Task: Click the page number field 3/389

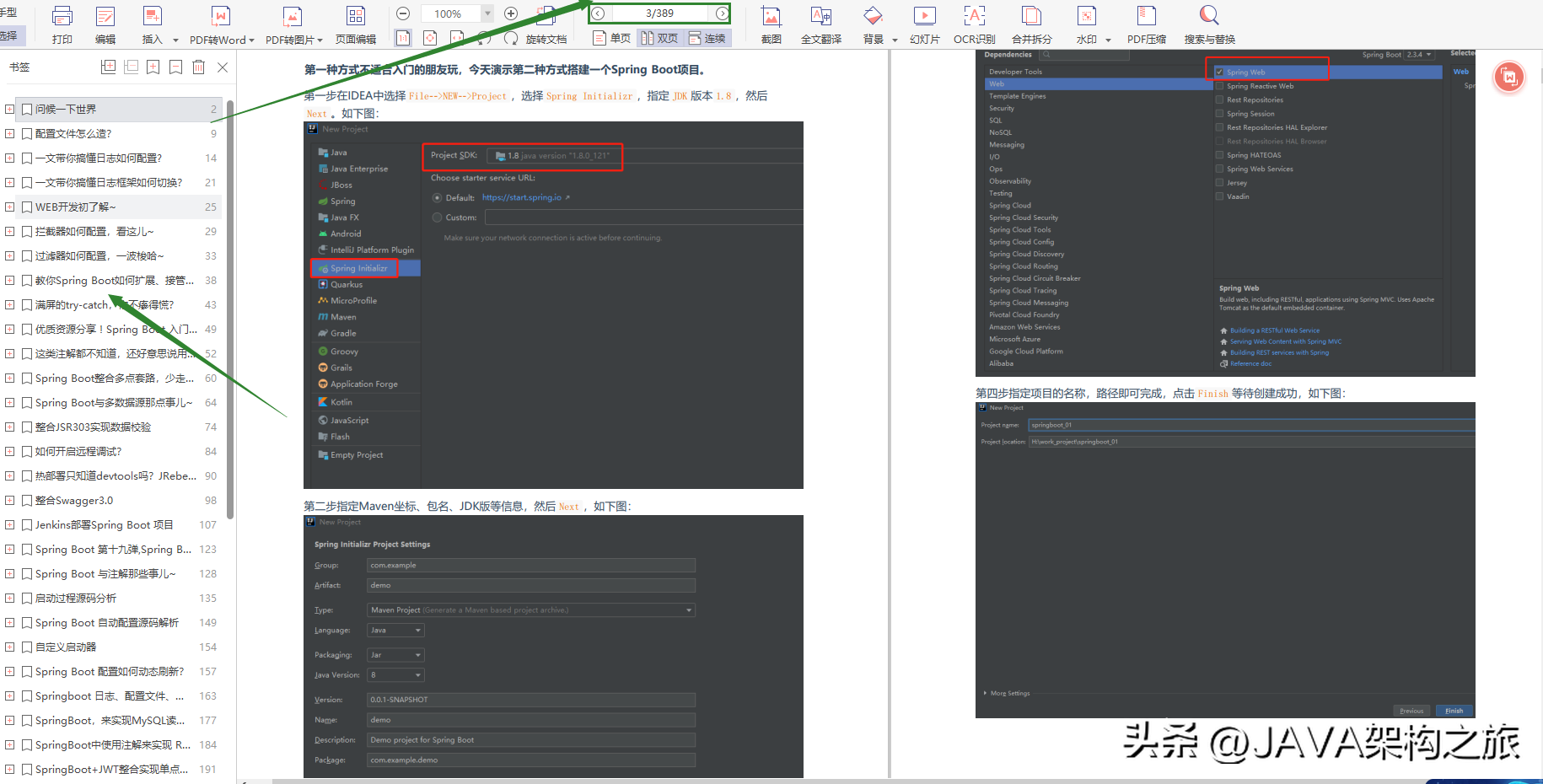Action: point(659,13)
